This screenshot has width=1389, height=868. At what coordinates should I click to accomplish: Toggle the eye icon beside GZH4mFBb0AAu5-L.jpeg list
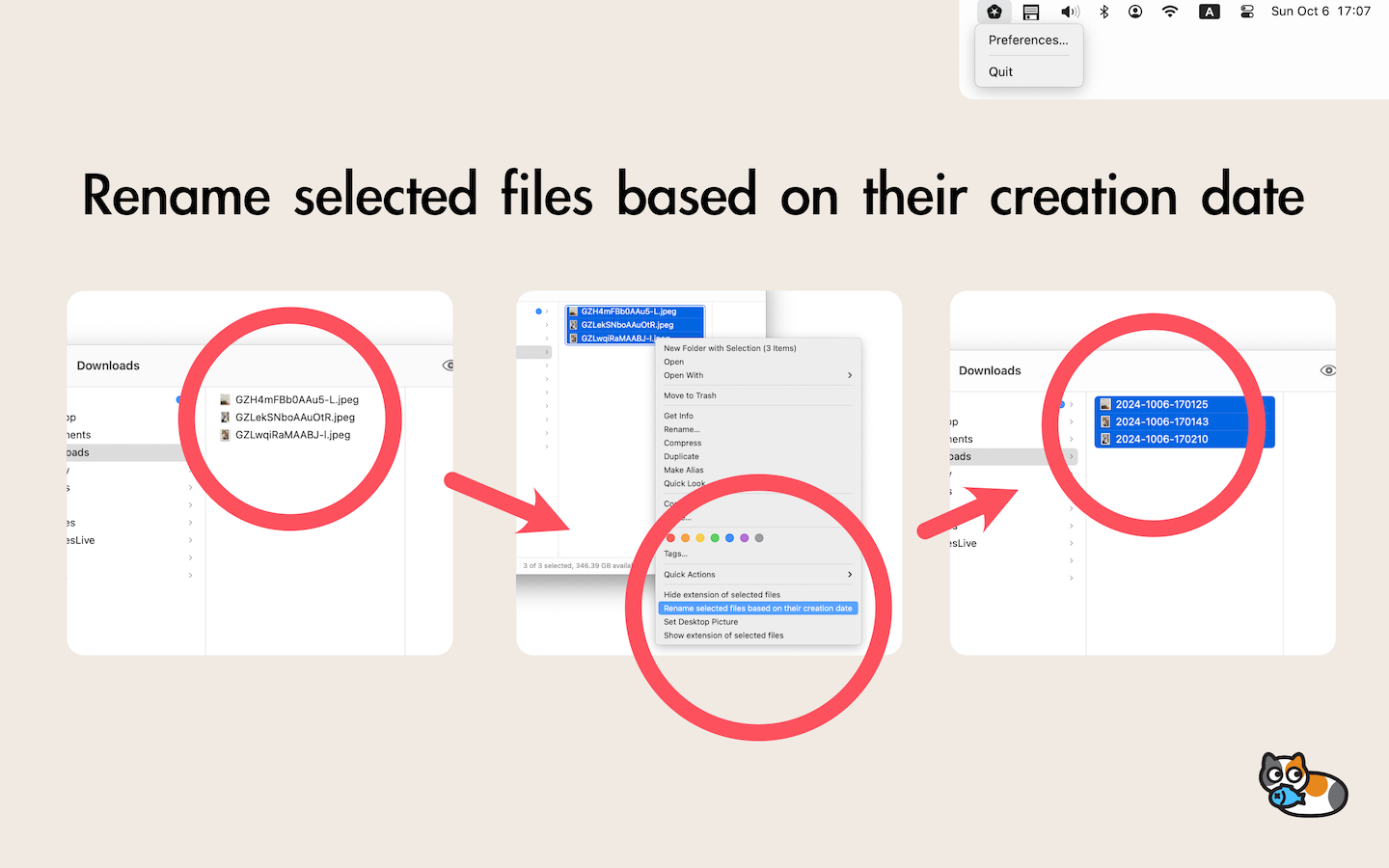tap(449, 366)
